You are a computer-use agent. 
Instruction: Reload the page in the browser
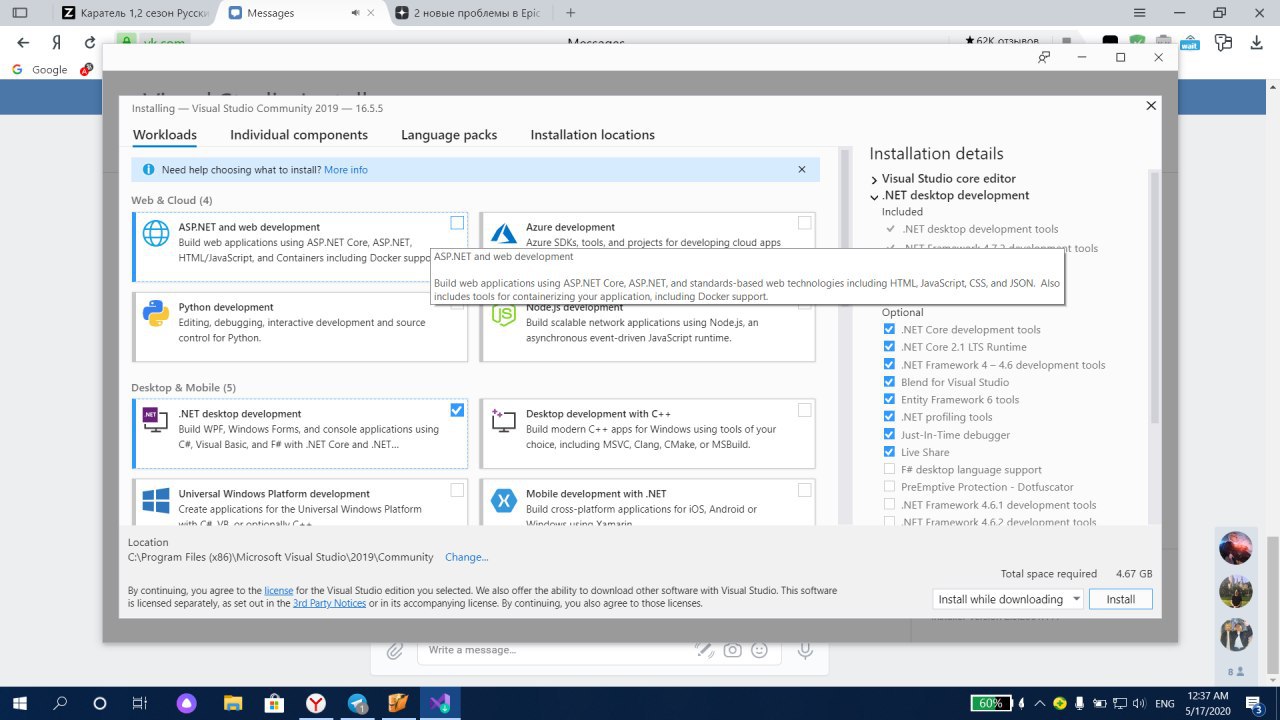point(90,43)
